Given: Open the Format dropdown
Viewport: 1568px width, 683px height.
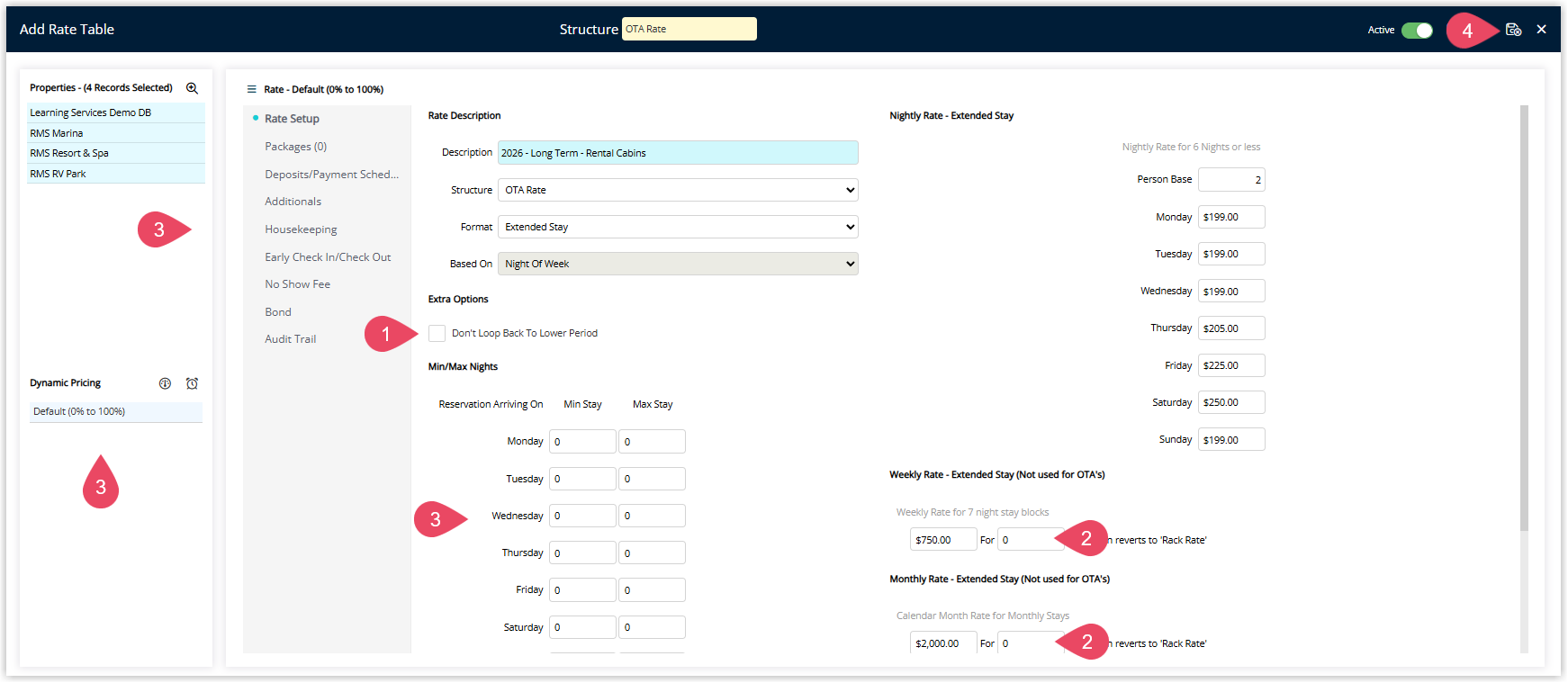Looking at the screenshot, I should [678, 227].
